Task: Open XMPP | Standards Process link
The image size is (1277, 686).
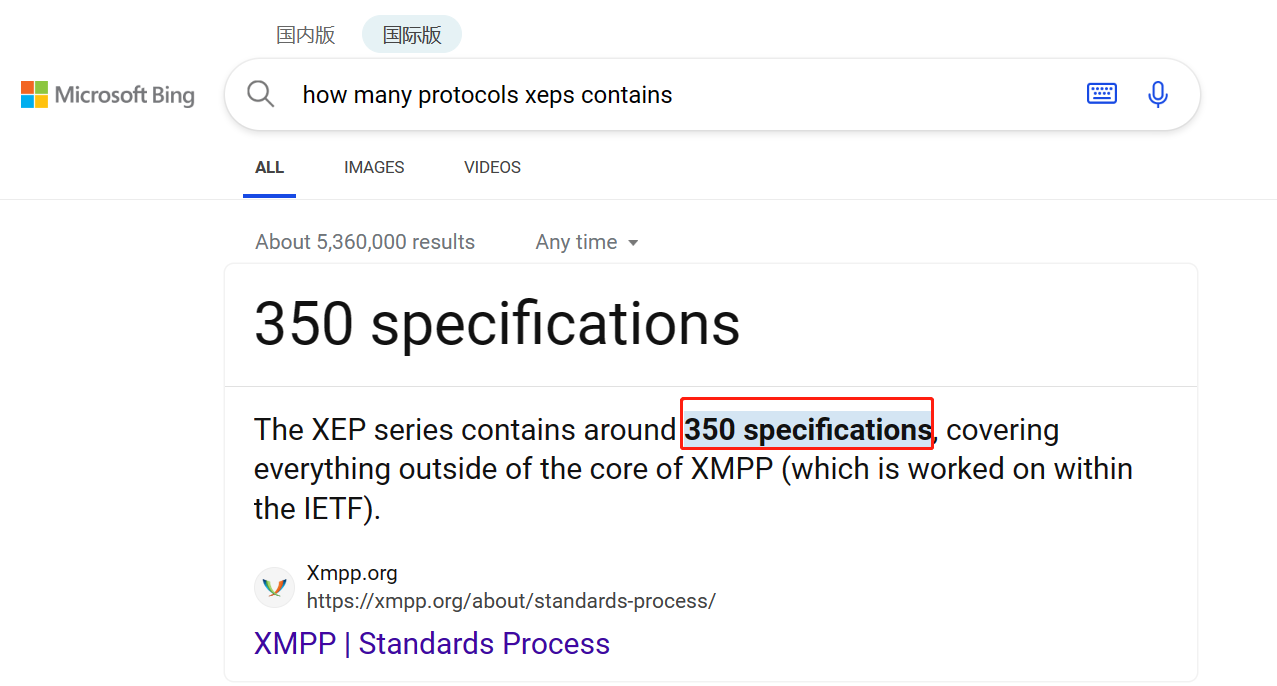Action: click(432, 643)
